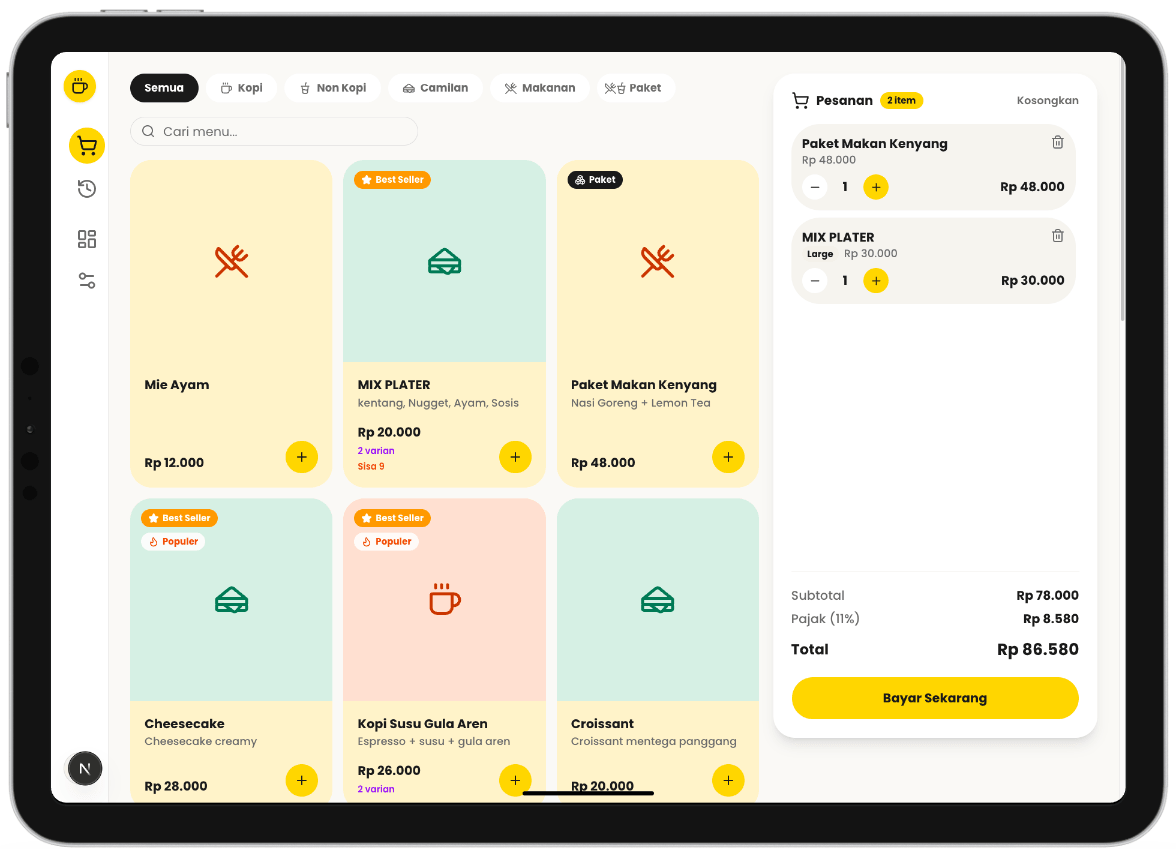Click the N avatar badge
1176x849 pixels.
(85, 768)
